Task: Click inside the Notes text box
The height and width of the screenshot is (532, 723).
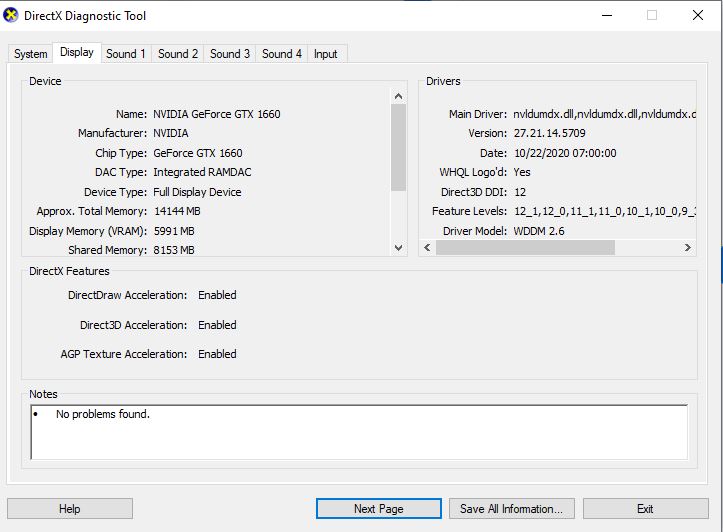Action: point(359,432)
